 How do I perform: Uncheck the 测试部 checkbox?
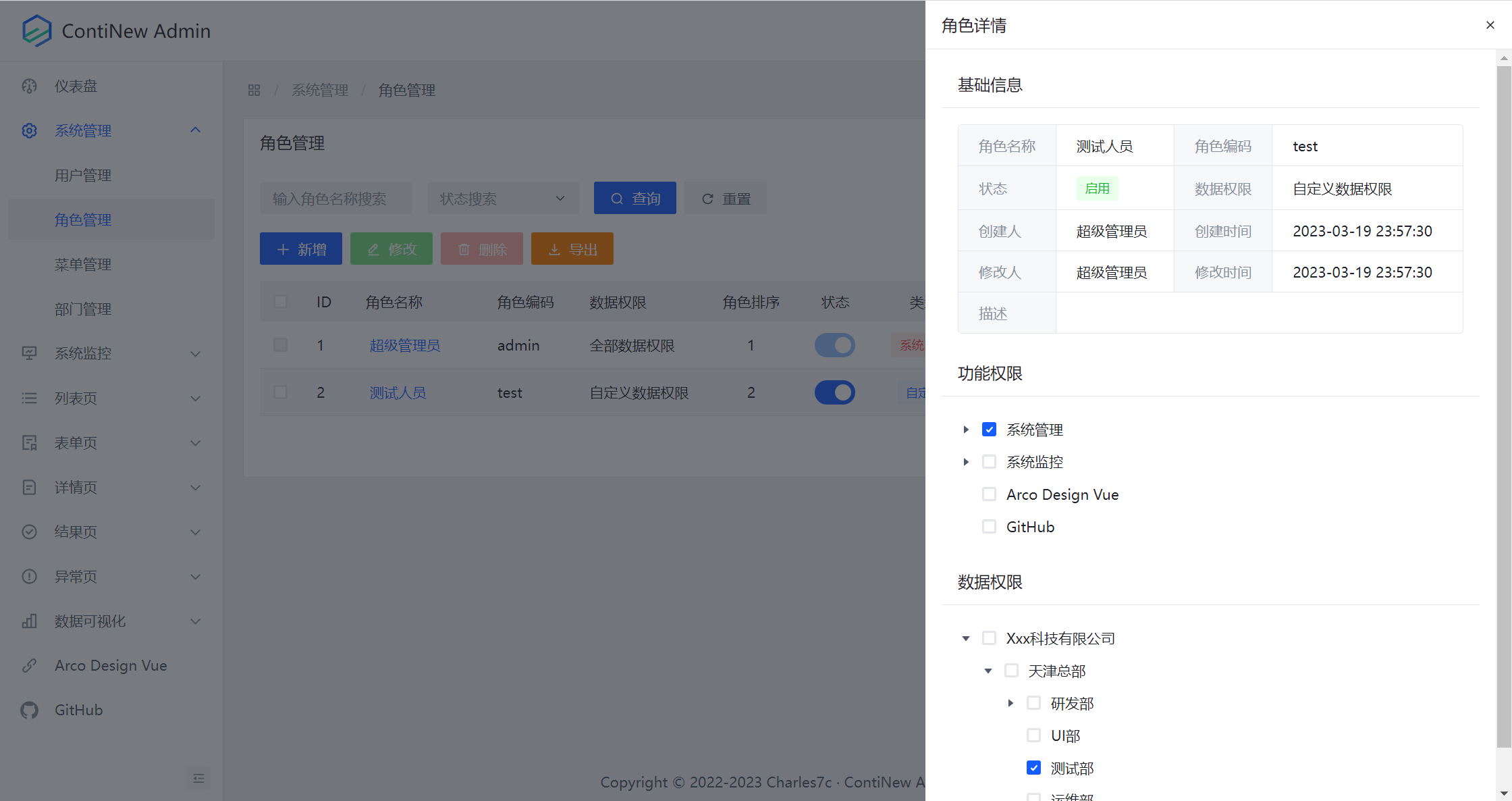pos(1033,767)
